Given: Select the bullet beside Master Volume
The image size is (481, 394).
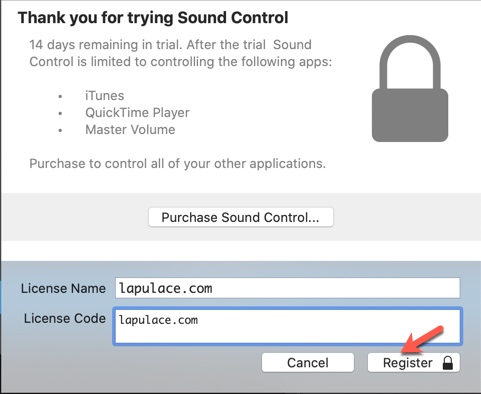Looking at the screenshot, I should coord(60,131).
